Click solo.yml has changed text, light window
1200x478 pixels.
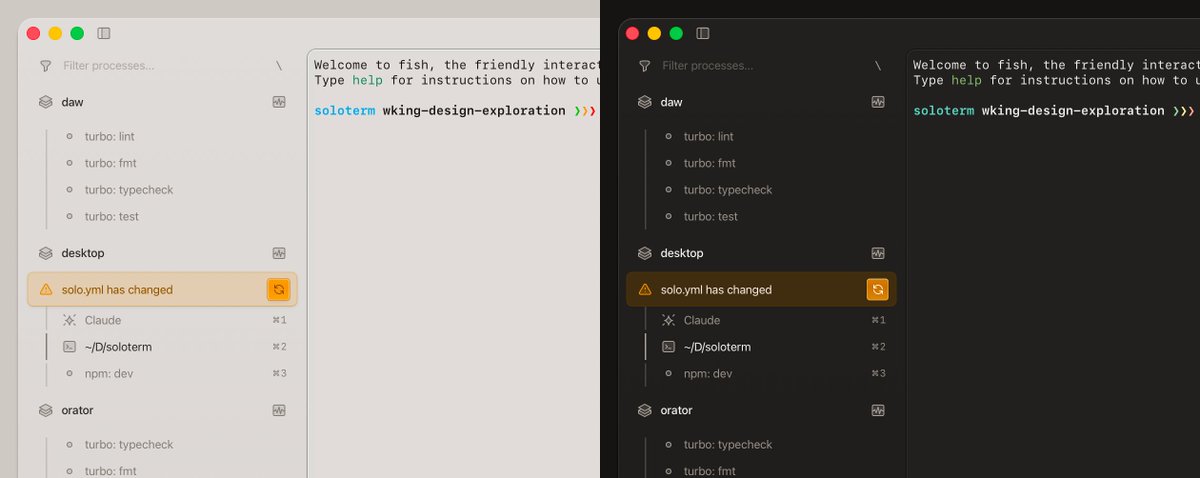[117, 290]
